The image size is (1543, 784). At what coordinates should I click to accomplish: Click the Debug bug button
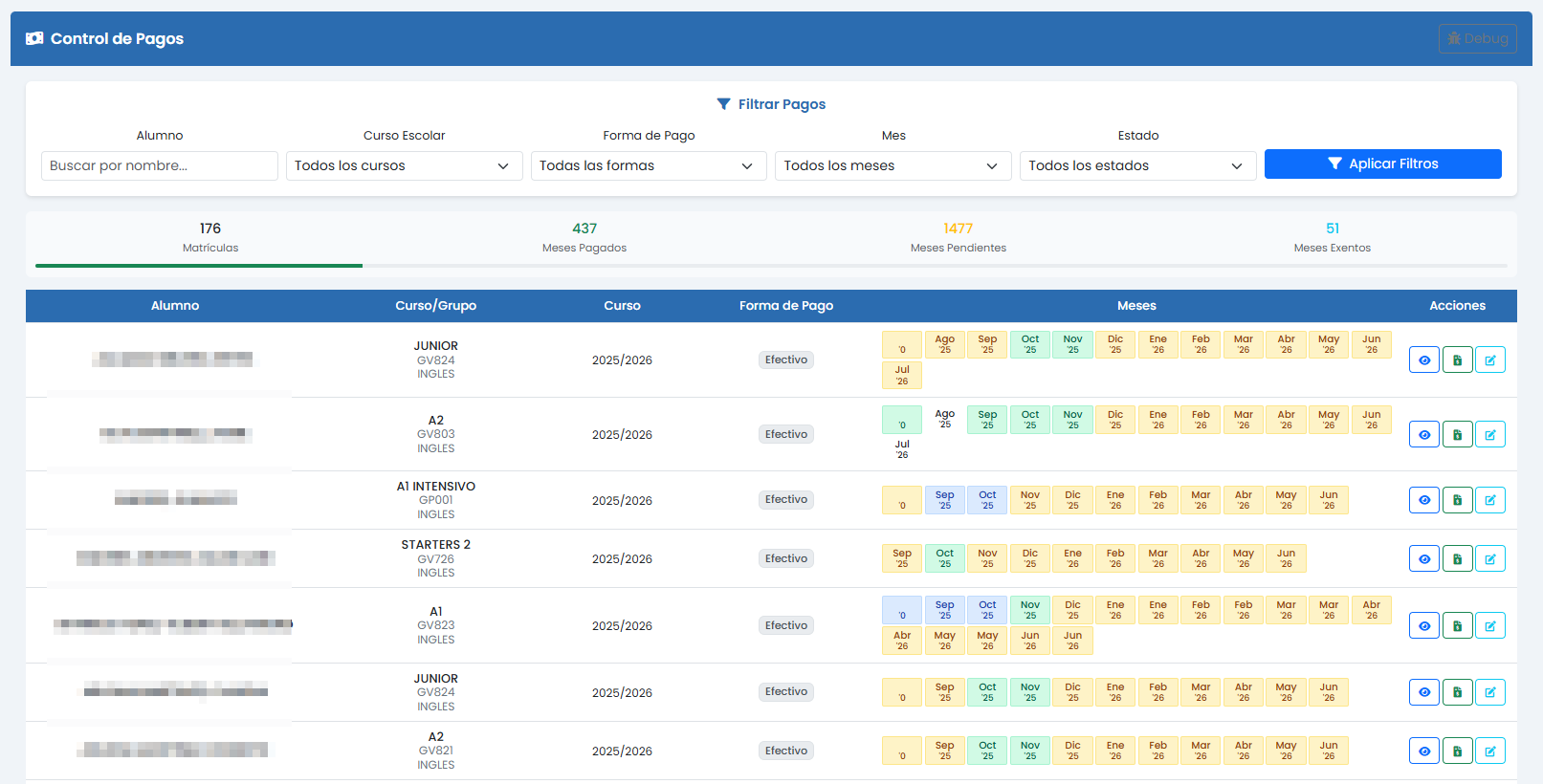[x=1477, y=39]
